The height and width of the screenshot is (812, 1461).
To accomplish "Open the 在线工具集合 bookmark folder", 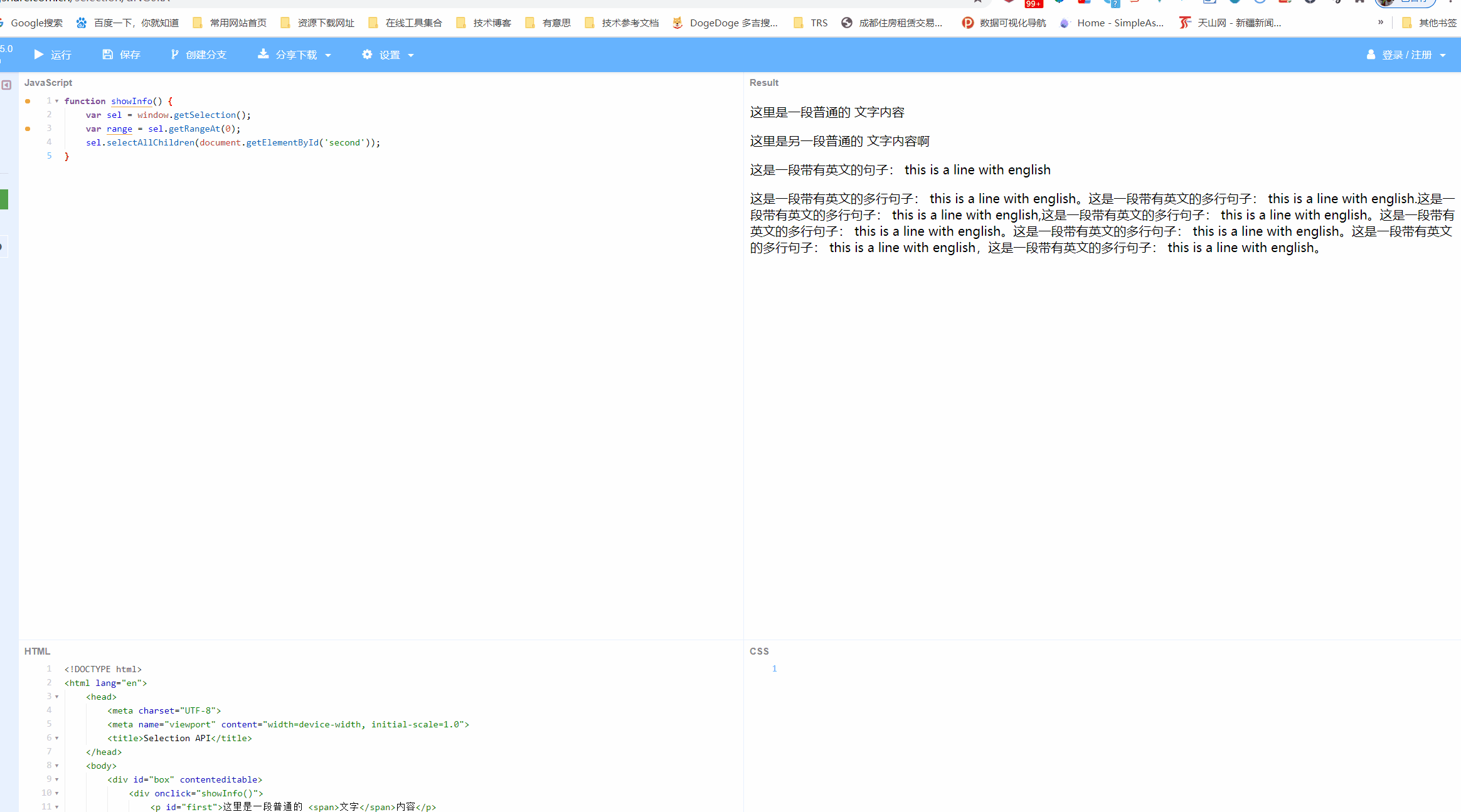I will click(x=405, y=23).
